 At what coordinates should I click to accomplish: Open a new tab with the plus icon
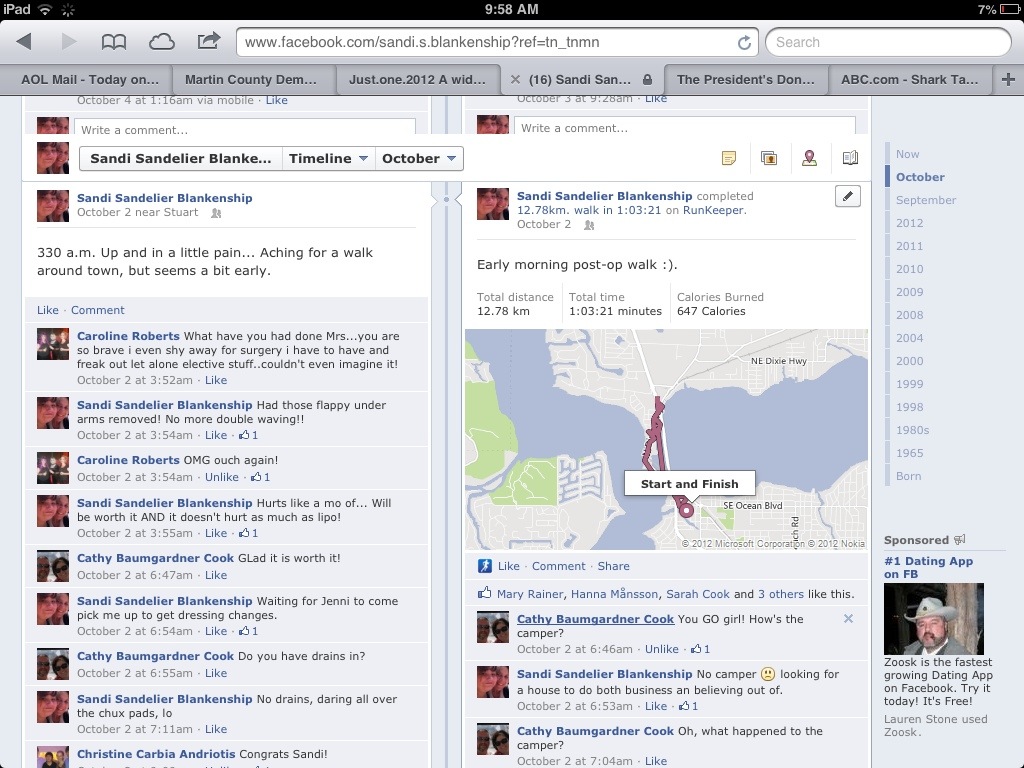point(1008,80)
